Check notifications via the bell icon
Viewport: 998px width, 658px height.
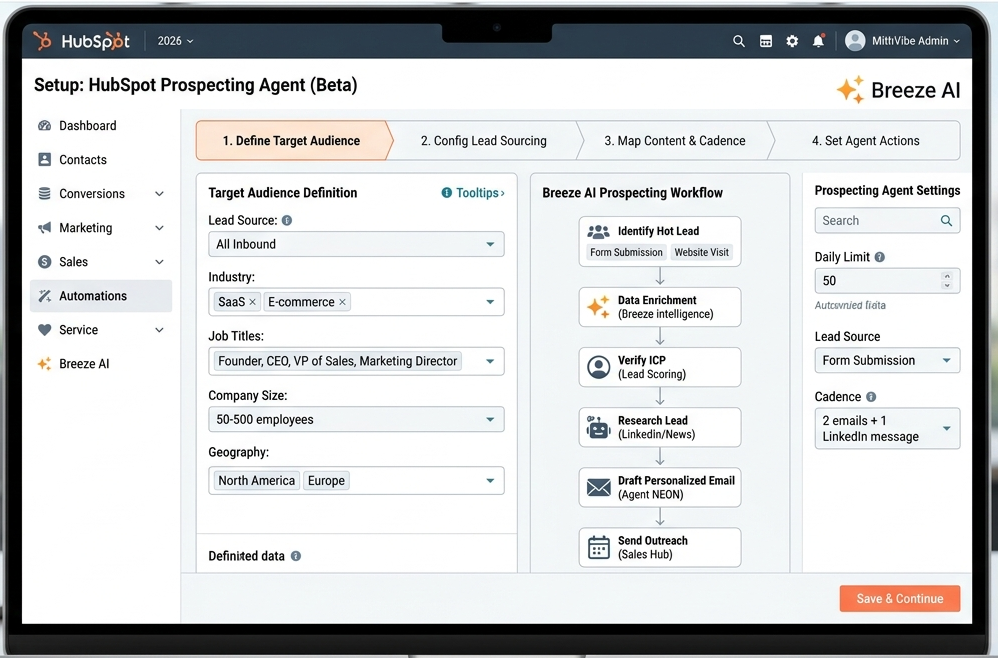click(x=818, y=41)
